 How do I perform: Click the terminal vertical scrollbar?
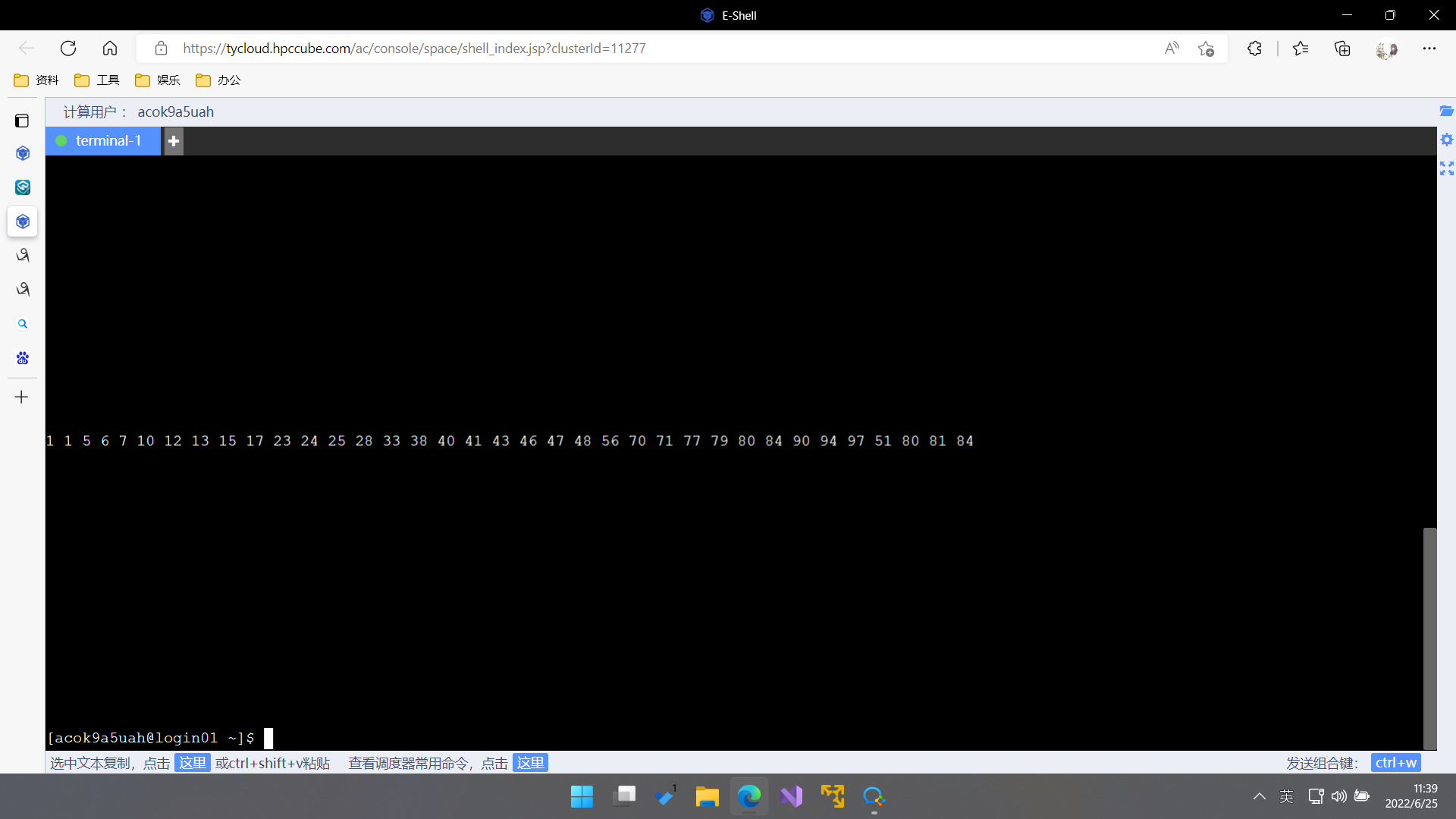[1429, 637]
